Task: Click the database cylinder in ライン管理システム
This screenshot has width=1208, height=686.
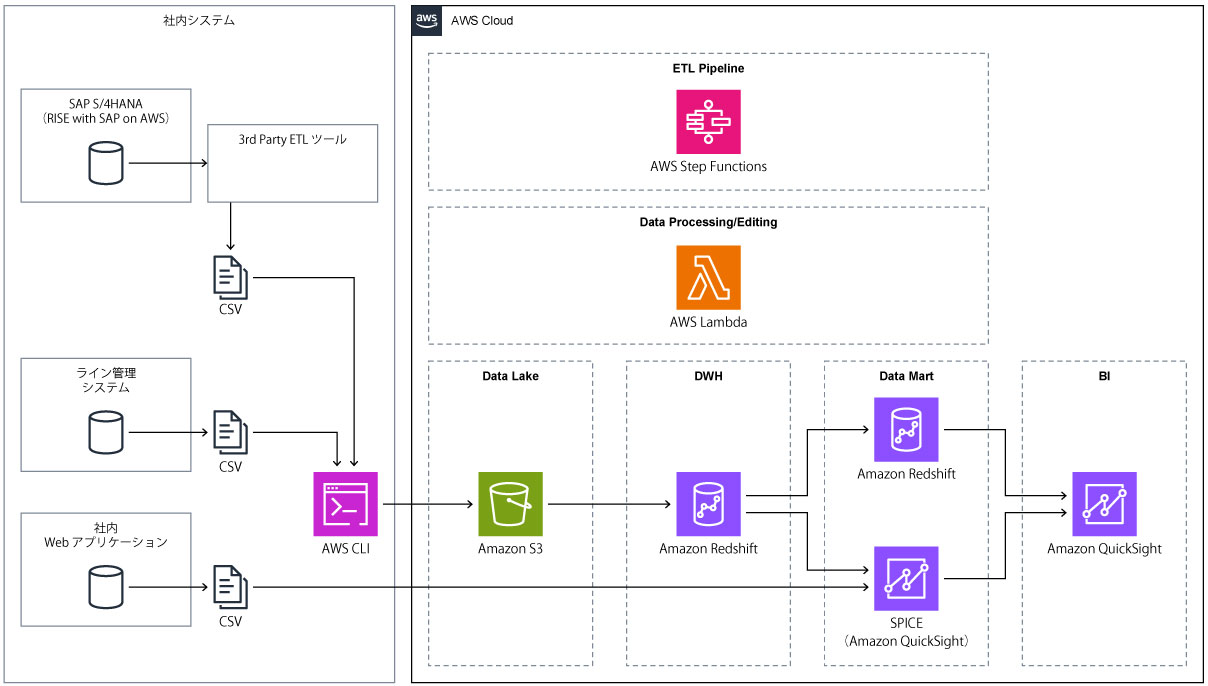Action: click(106, 433)
